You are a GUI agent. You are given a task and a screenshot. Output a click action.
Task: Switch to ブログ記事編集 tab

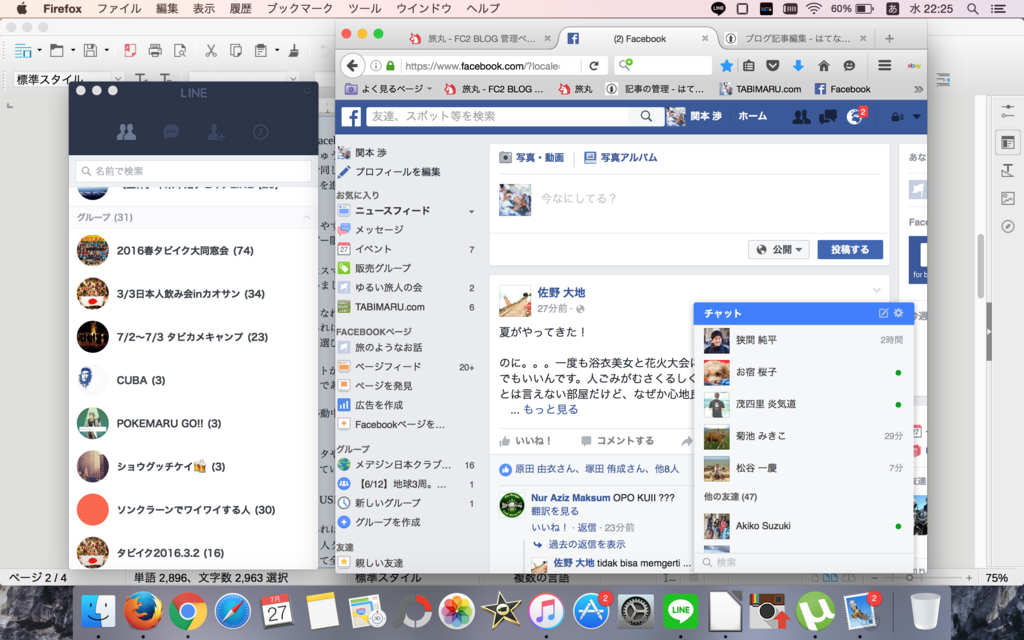(x=797, y=39)
